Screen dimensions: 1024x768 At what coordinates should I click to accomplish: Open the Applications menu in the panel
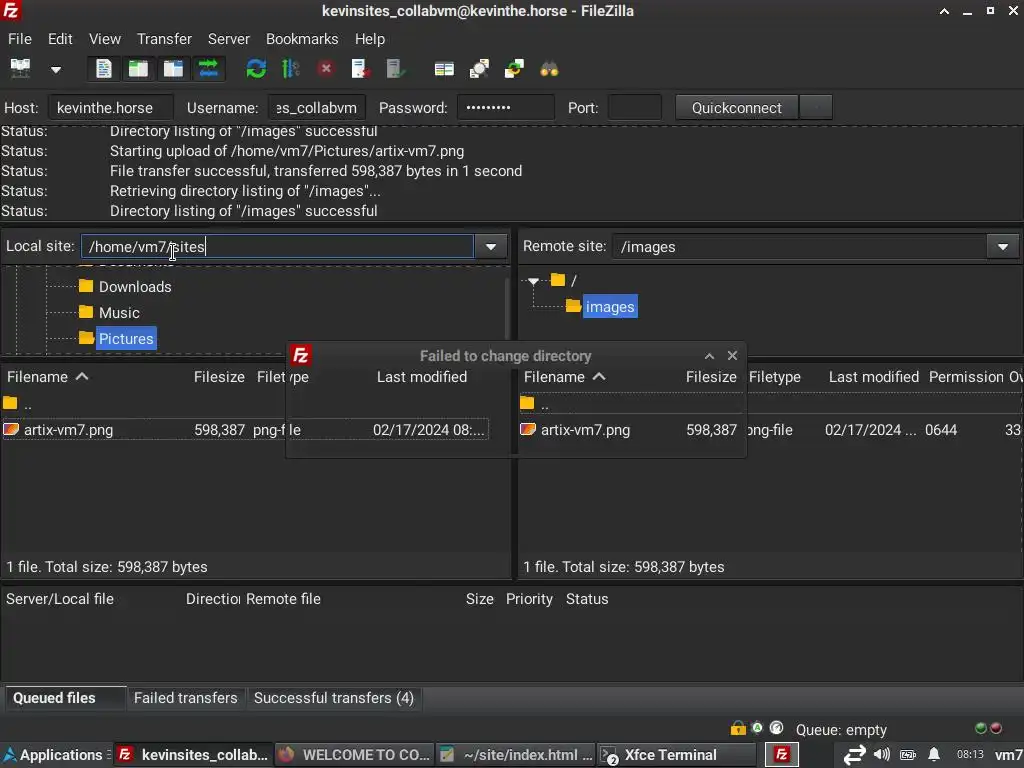click(x=55, y=755)
